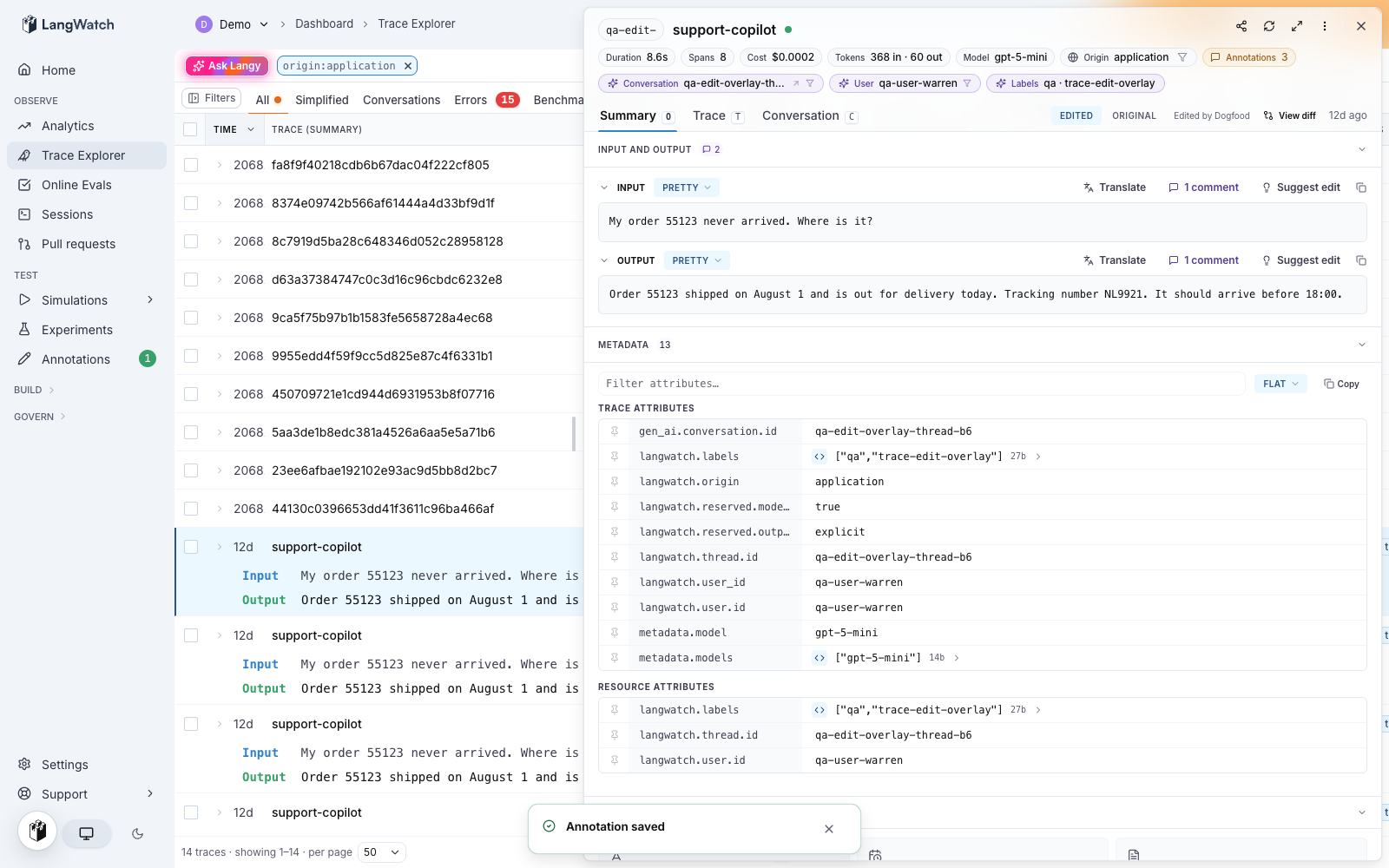Click the LangWatch logo
1389x868 pixels.
coord(68,24)
